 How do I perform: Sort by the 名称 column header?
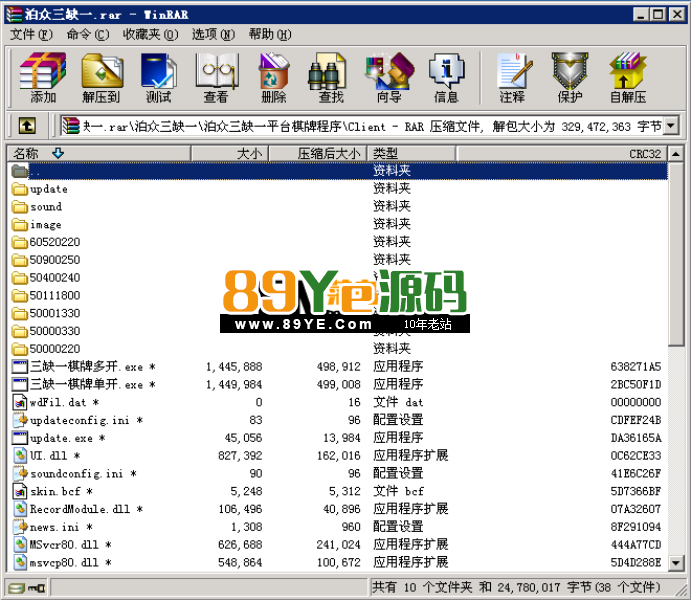point(99,153)
